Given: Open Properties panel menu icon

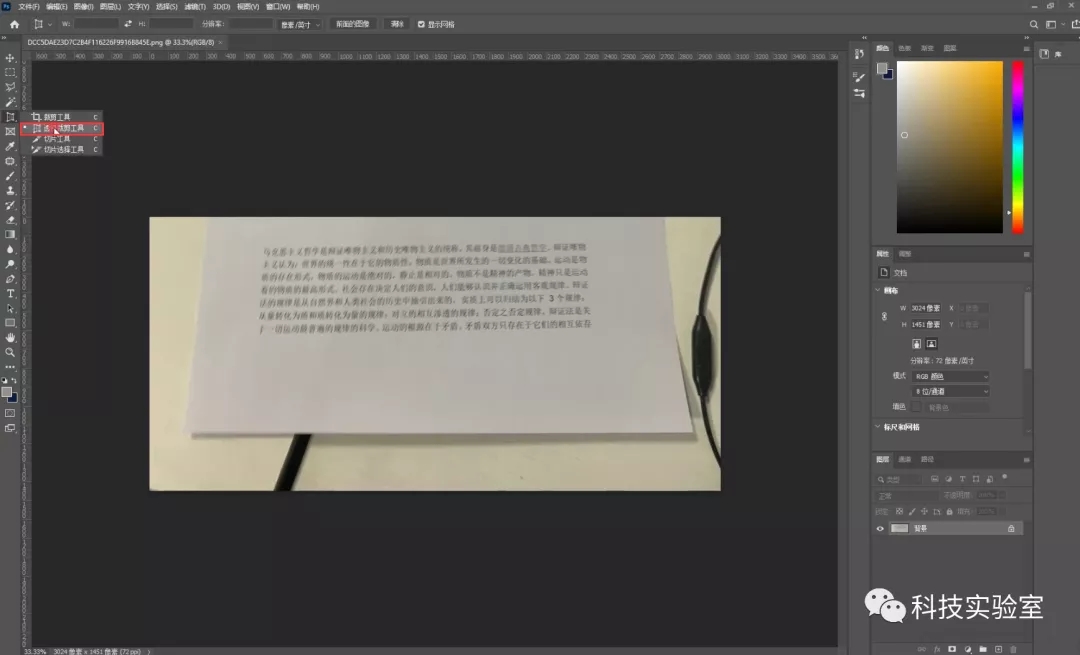Looking at the screenshot, I should (x=1026, y=254).
